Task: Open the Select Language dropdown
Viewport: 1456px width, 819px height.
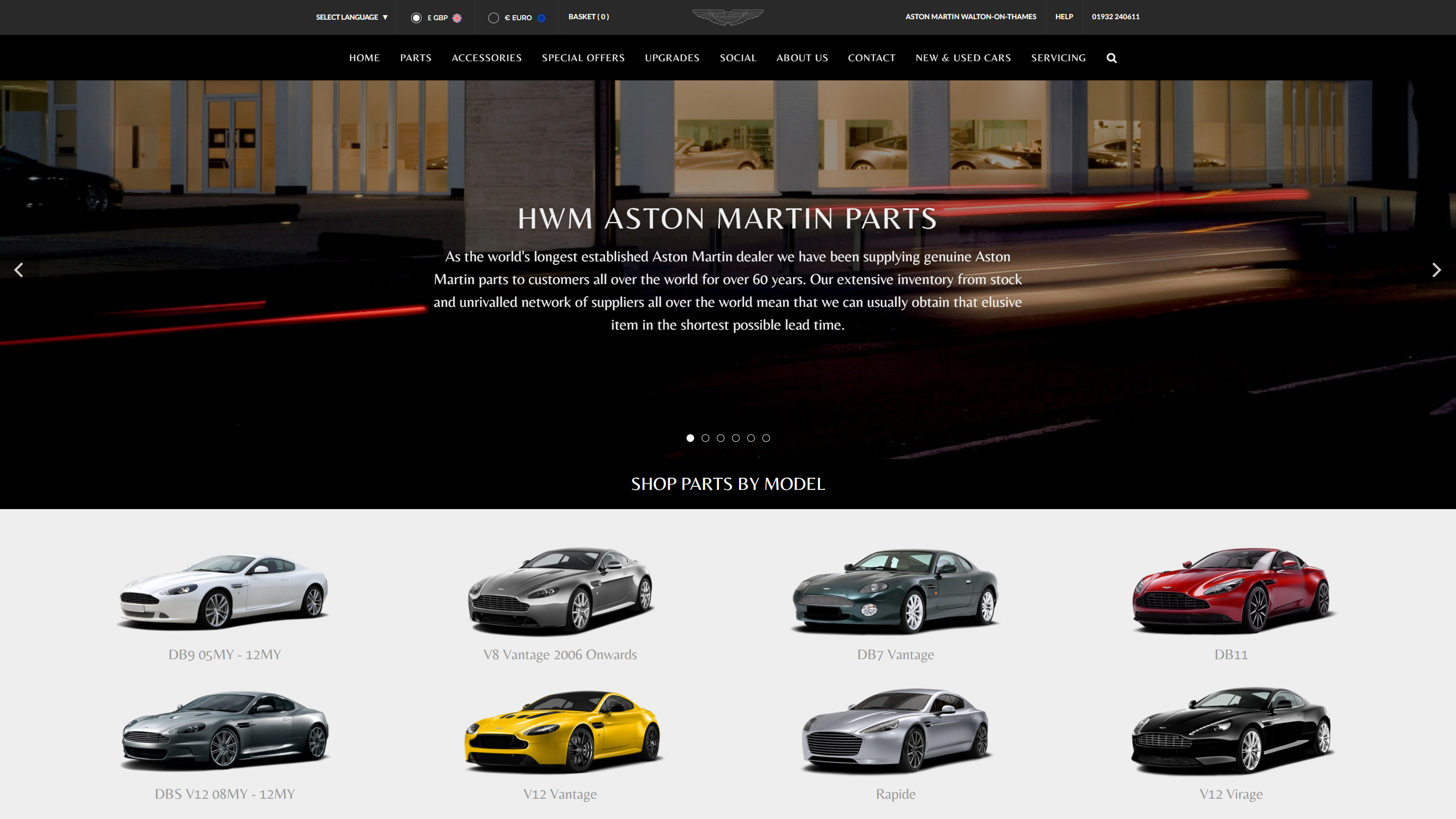Action: click(x=351, y=17)
